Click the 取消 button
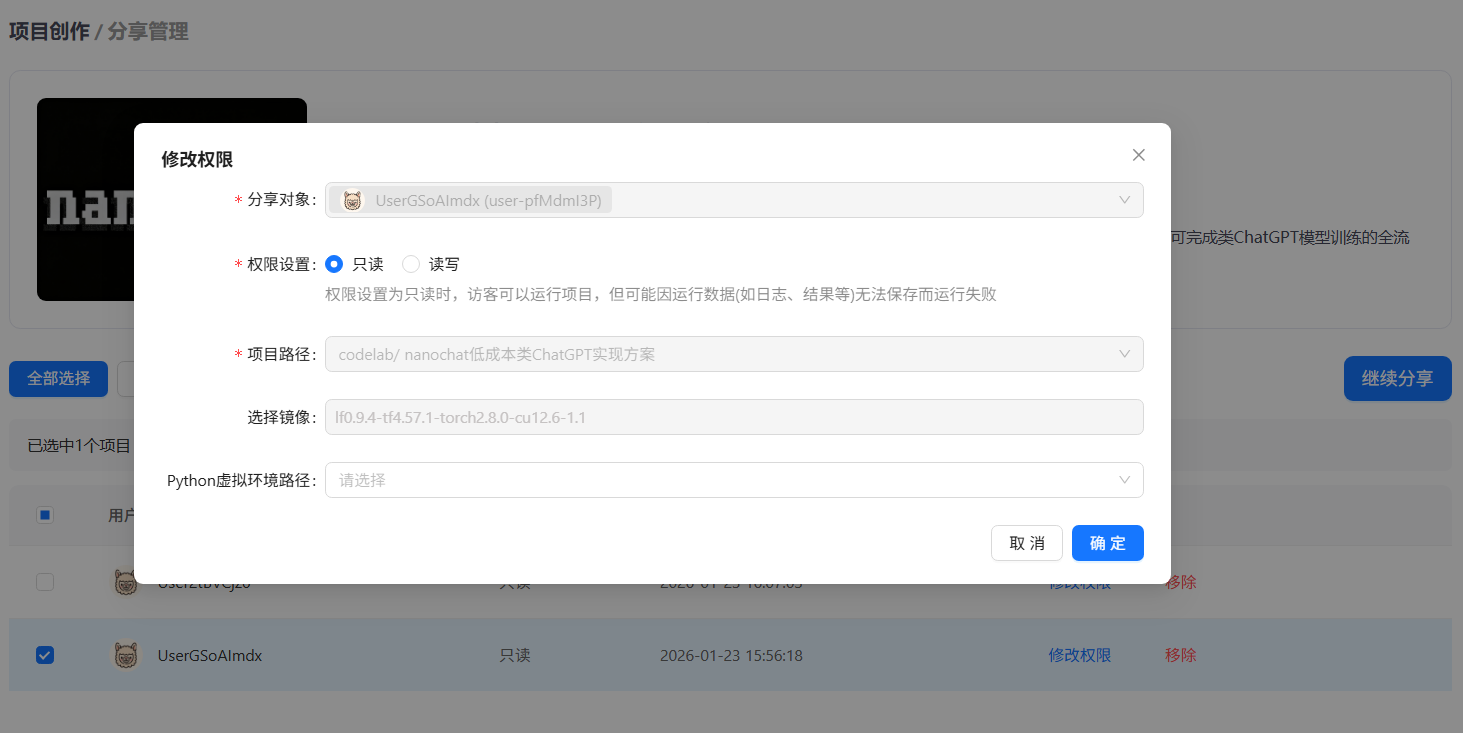Viewport: 1463px width, 733px height. [1026, 543]
